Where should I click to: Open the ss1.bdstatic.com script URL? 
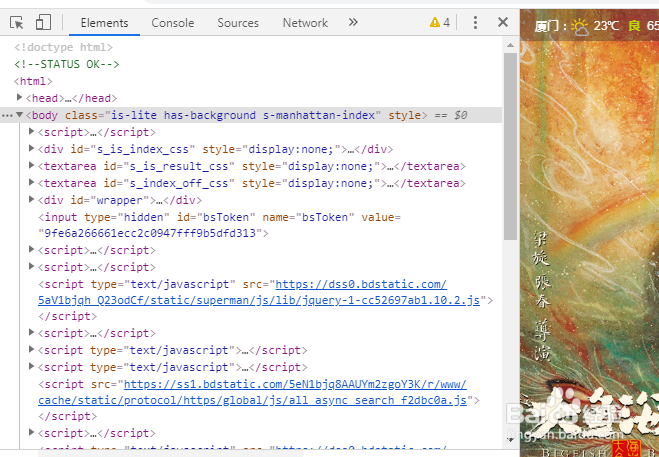295,384
